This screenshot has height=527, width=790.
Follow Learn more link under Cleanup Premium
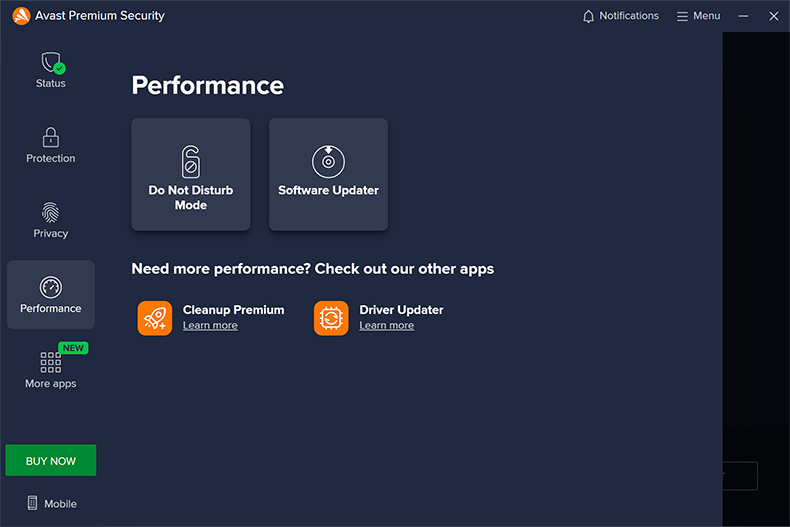click(x=210, y=326)
